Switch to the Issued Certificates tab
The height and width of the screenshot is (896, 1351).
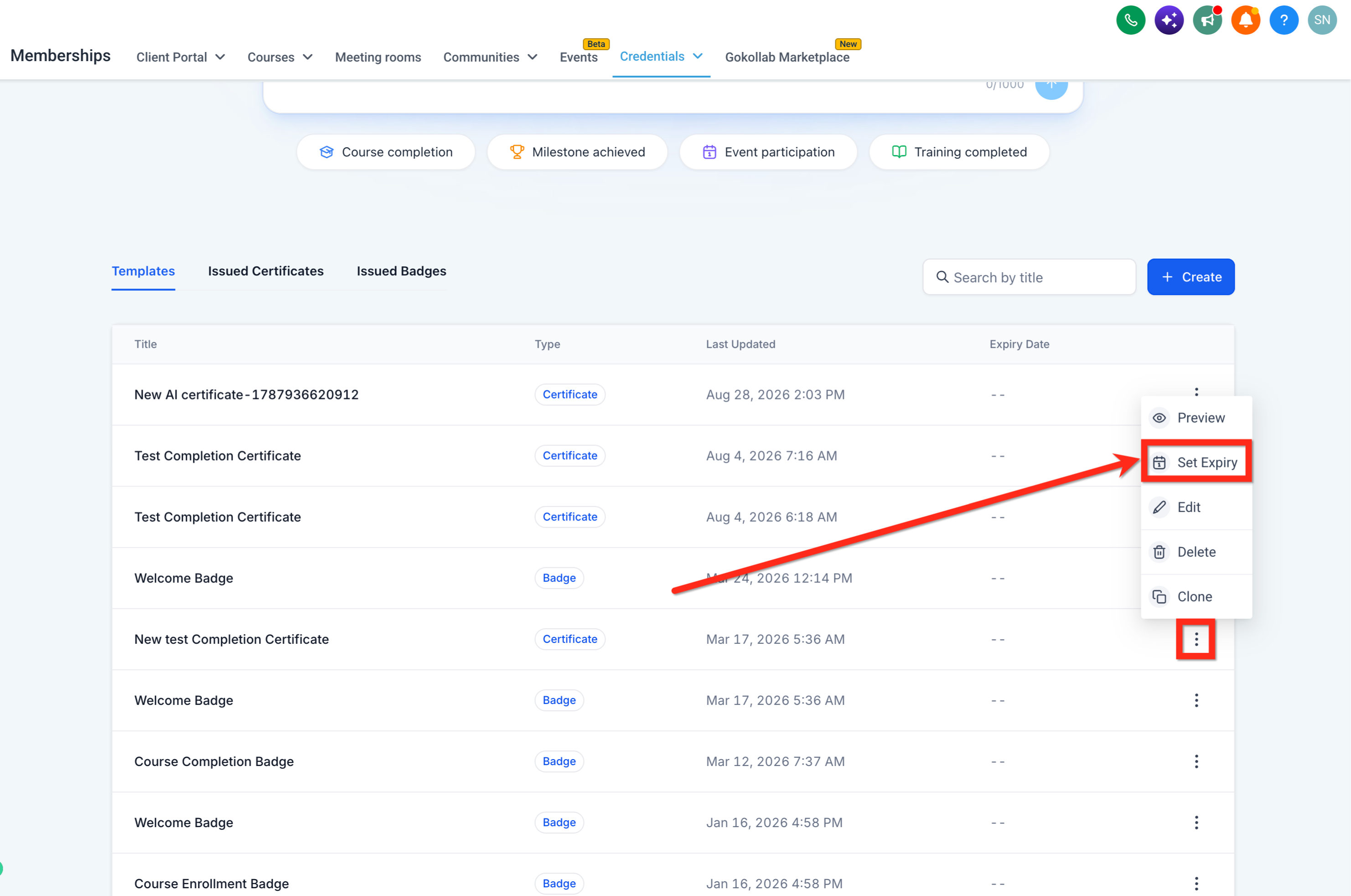pos(266,271)
